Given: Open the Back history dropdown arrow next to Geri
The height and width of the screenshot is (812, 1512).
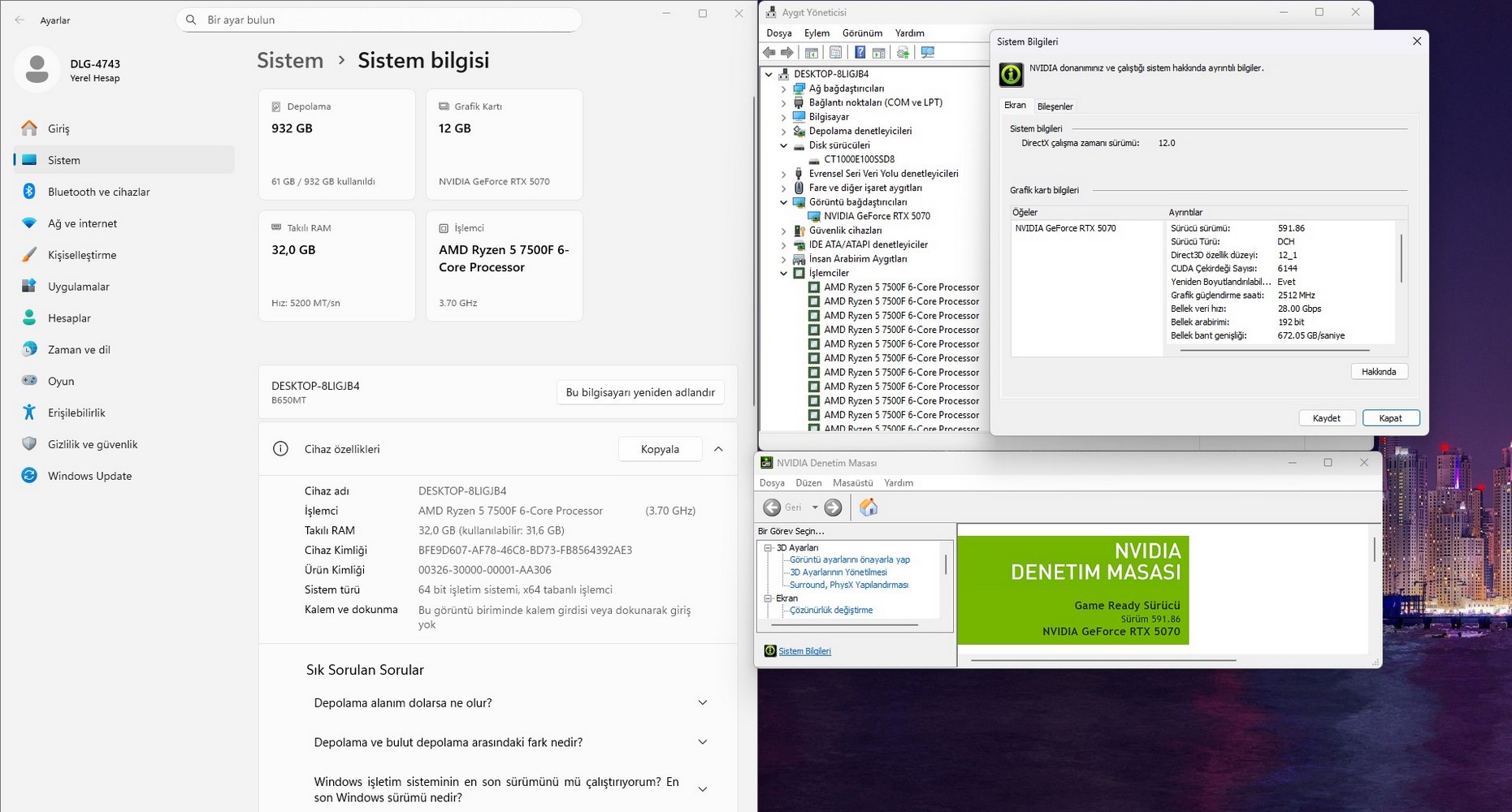Looking at the screenshot, I should click(815, 508).
